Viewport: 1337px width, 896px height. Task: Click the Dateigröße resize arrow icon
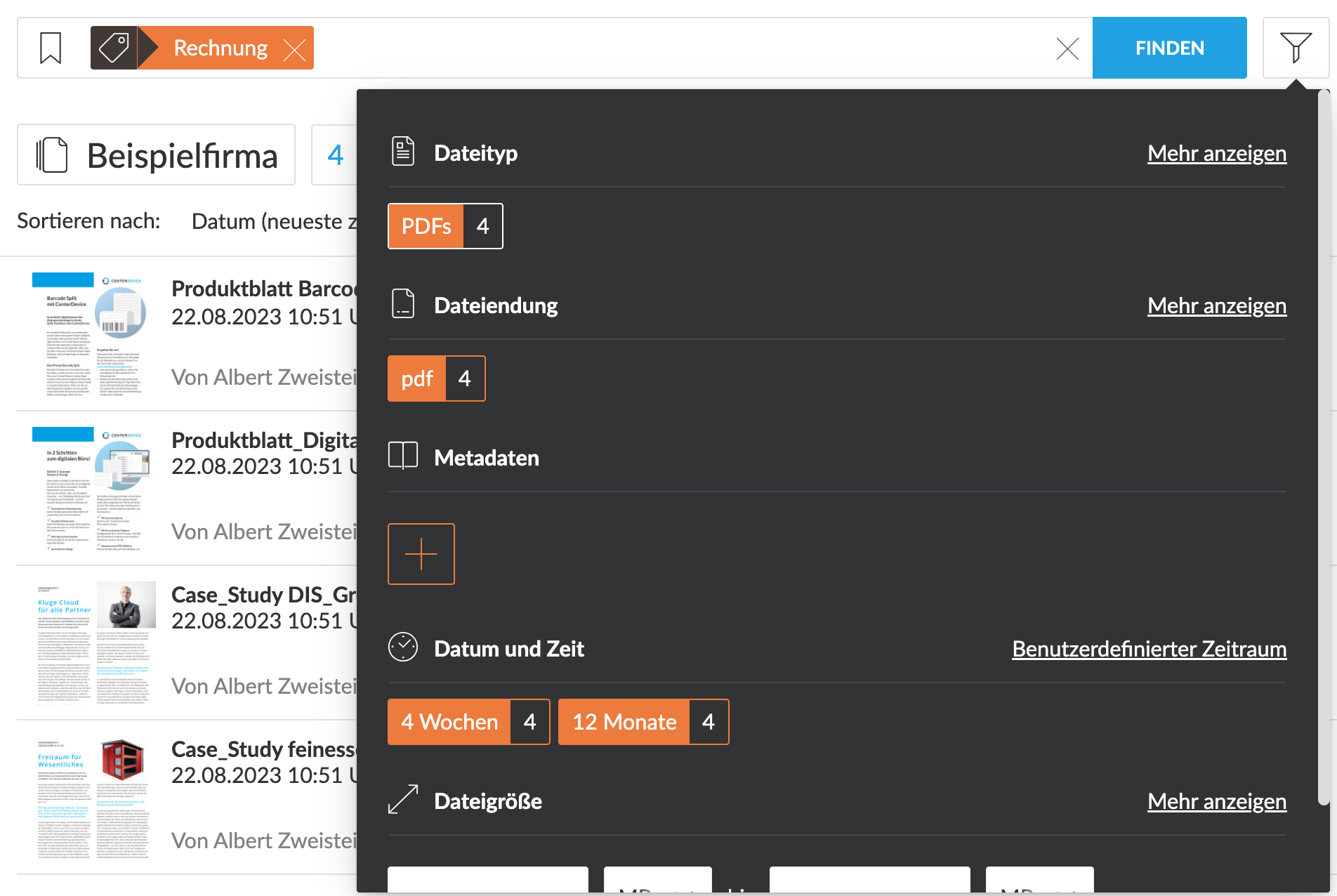pos(403,800)
